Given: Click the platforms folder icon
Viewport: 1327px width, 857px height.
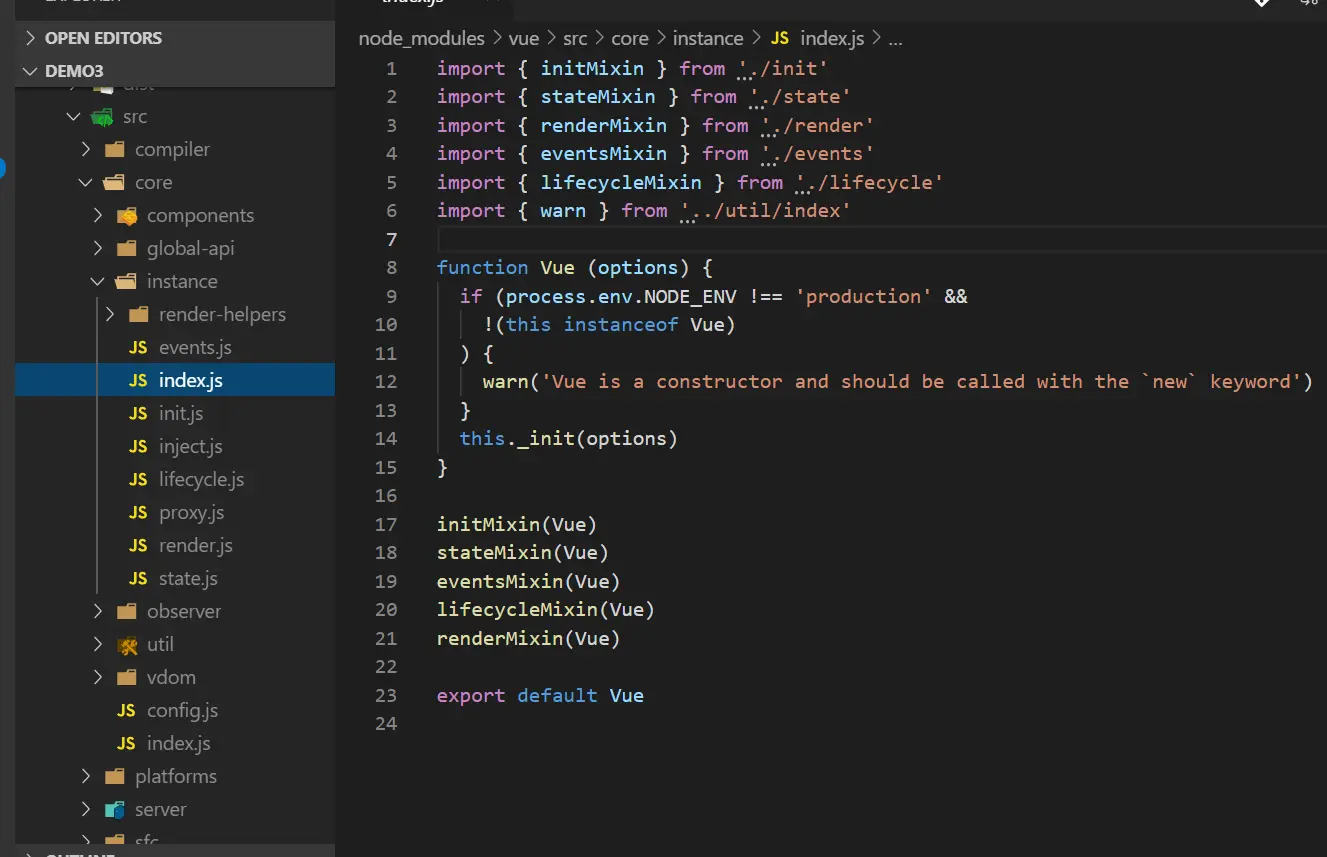Looking at the screenshot, I should click(x=115, y=777).
